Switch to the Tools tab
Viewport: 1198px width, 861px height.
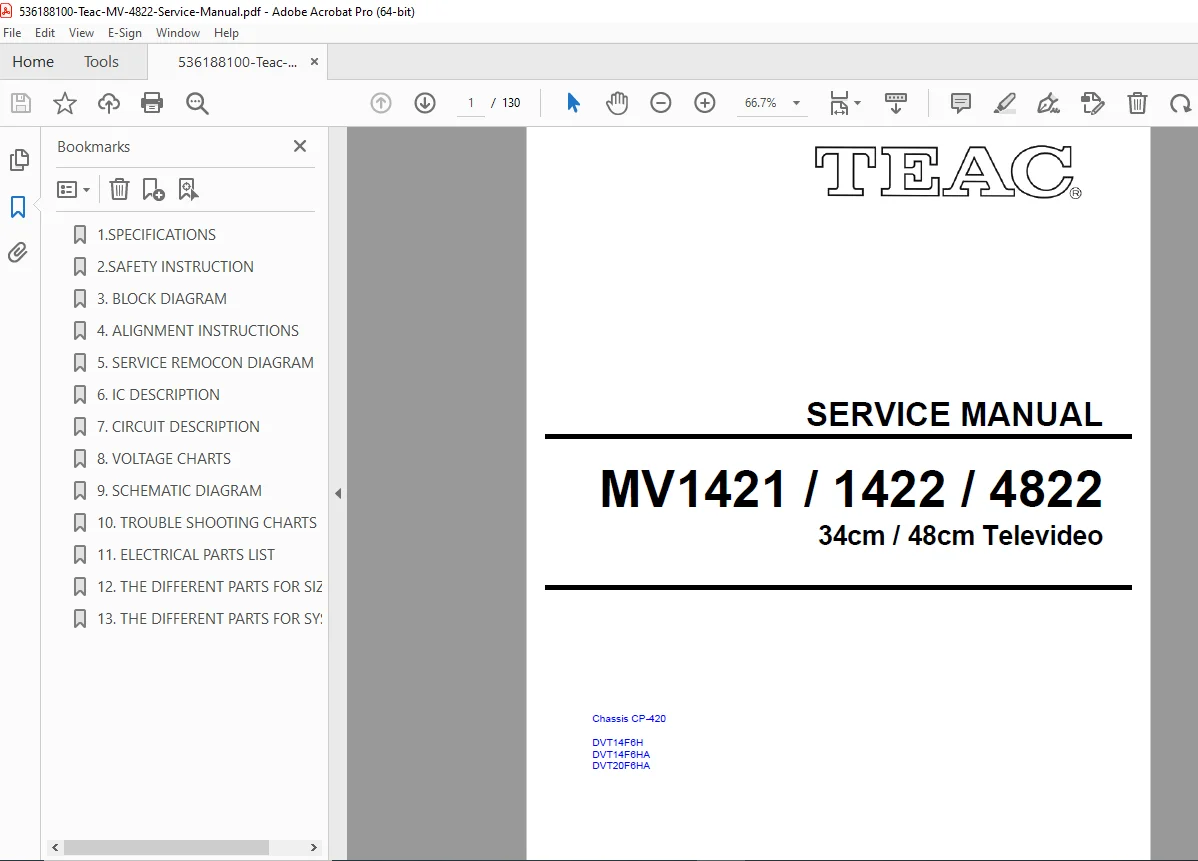tap(102, 62)
